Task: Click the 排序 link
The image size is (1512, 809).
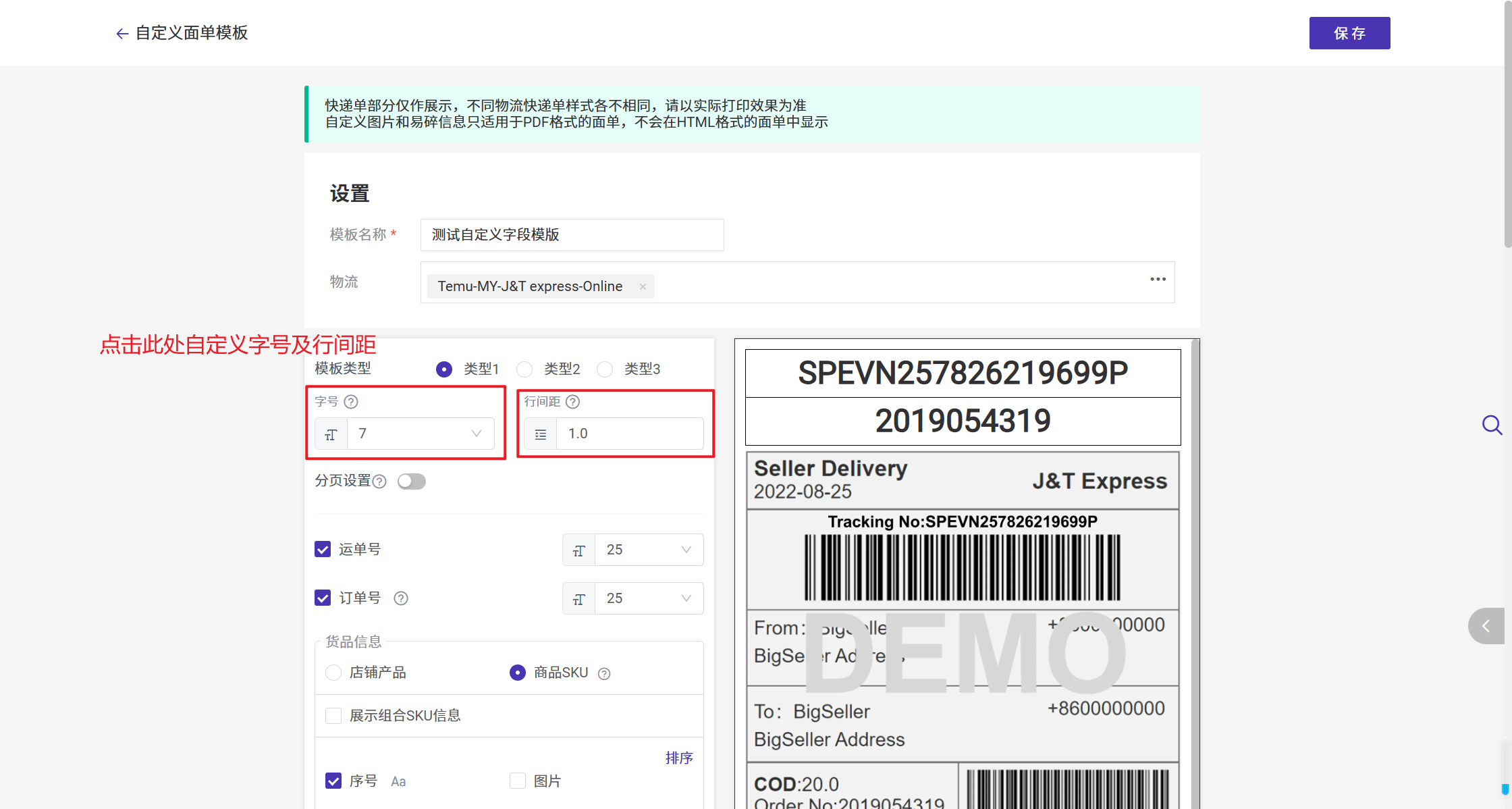Action: click(x=678, y=758)
